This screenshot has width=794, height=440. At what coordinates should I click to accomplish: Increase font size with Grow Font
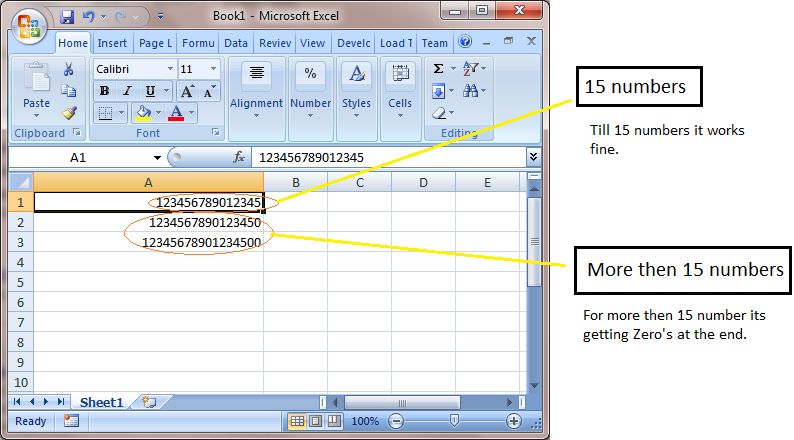click(187, 91)
